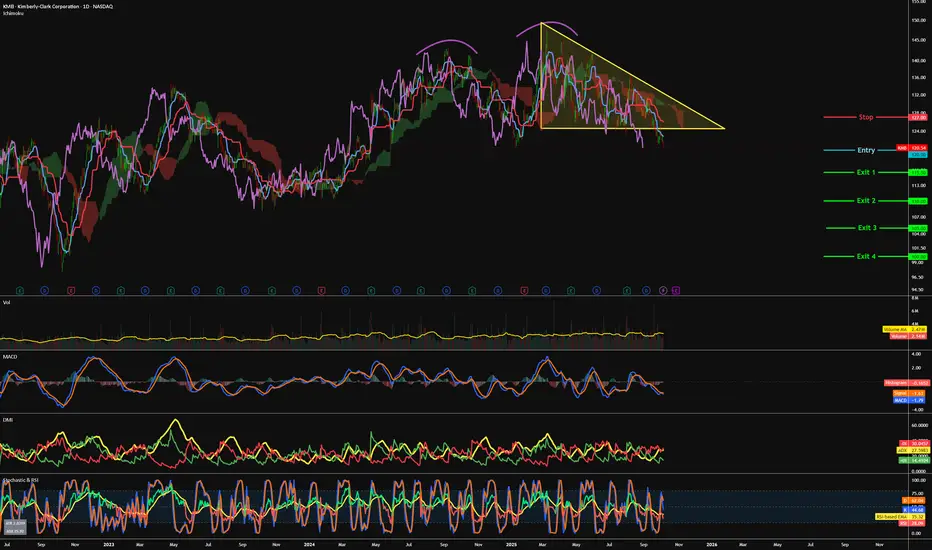Select the Stochastic & RSI pane label
The image size is (932, 550).
pyautogui.click(x=23, y=480)
